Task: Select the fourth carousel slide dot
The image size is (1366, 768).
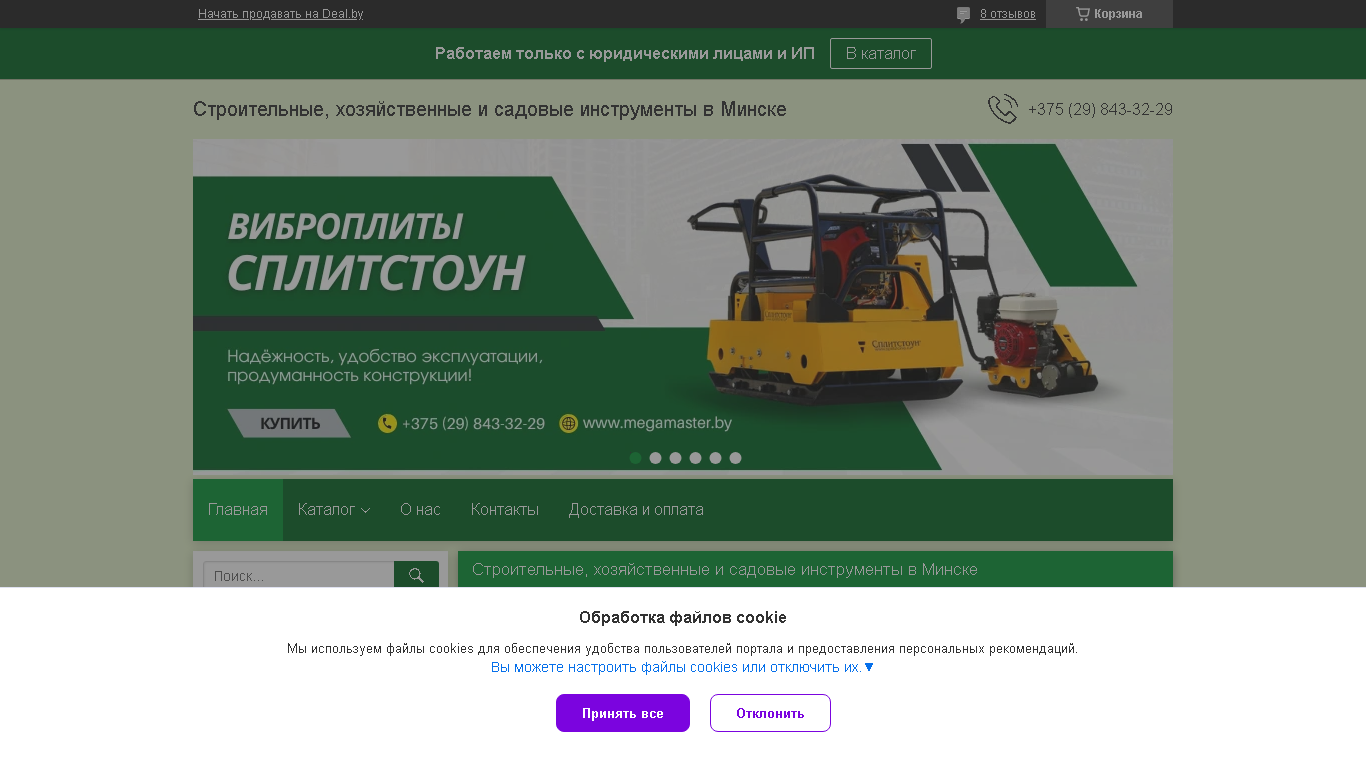Action: [x=695, y=458]
